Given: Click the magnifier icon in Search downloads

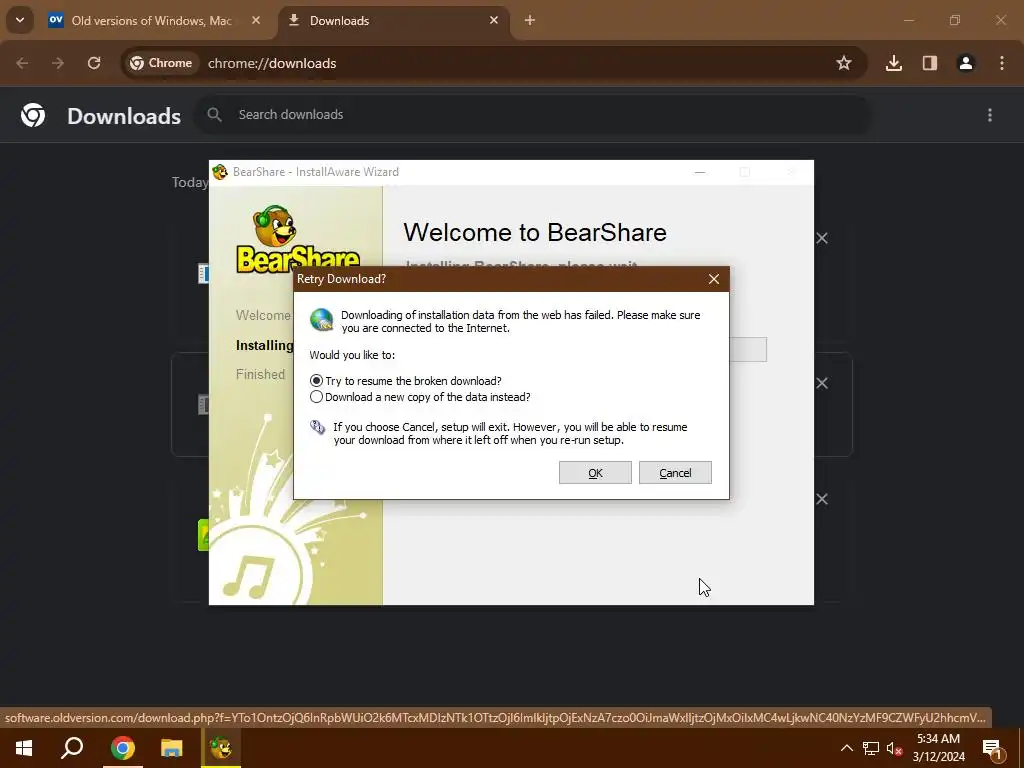Looking at the screenshot, I should coord(214,115).
